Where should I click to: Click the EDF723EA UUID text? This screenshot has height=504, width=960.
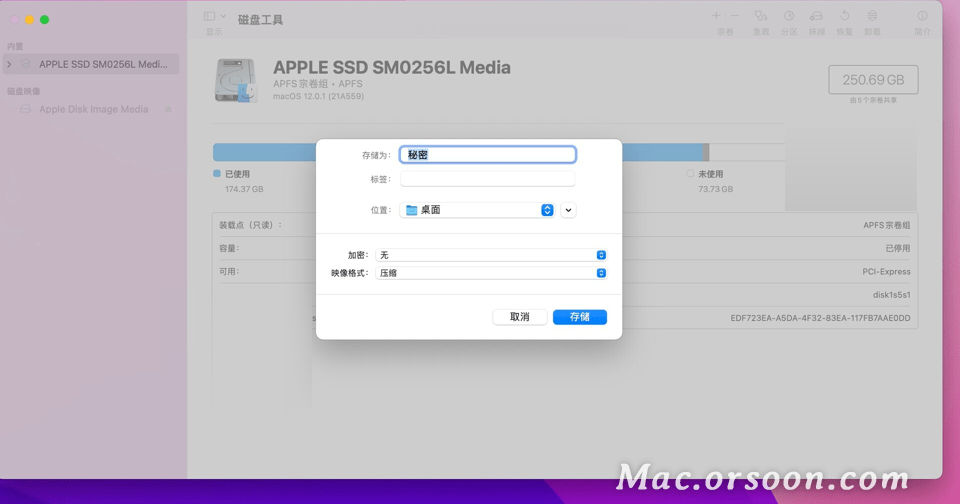(x=820, y=318)
